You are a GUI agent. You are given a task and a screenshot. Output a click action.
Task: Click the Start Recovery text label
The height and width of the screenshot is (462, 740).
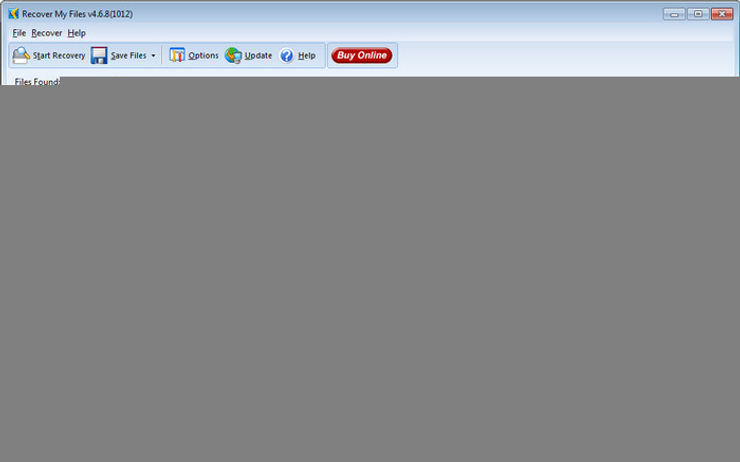click(x=59, y=56)
